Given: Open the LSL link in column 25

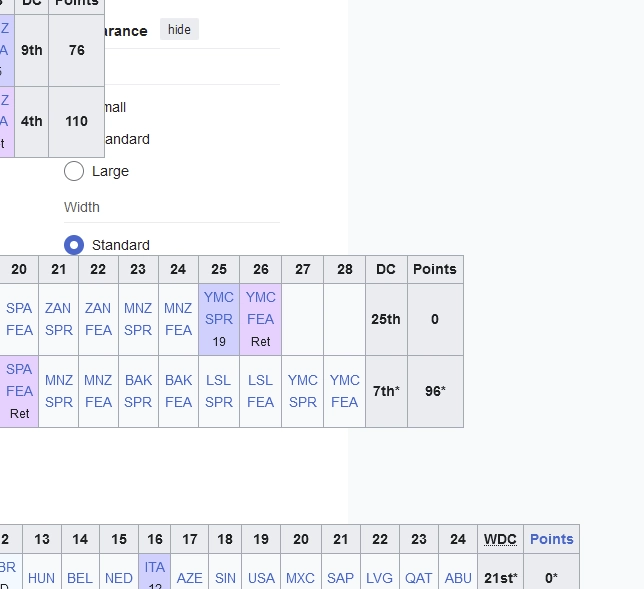Looking at the screenshot, I should coord(219,381).
